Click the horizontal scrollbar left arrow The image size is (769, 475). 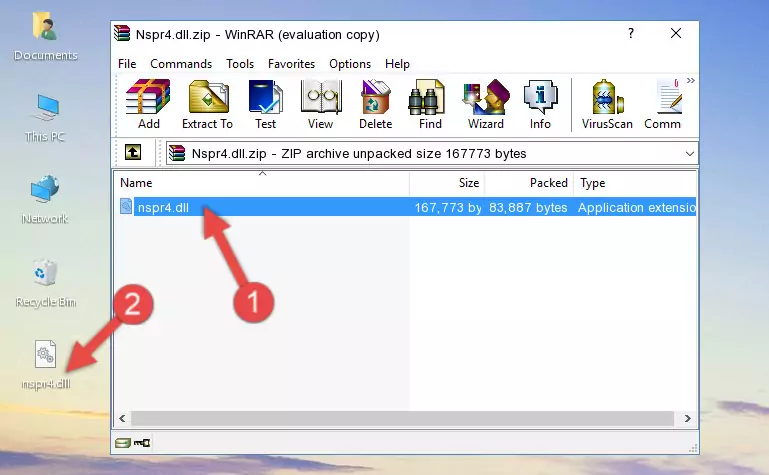(x=122, y=418)
